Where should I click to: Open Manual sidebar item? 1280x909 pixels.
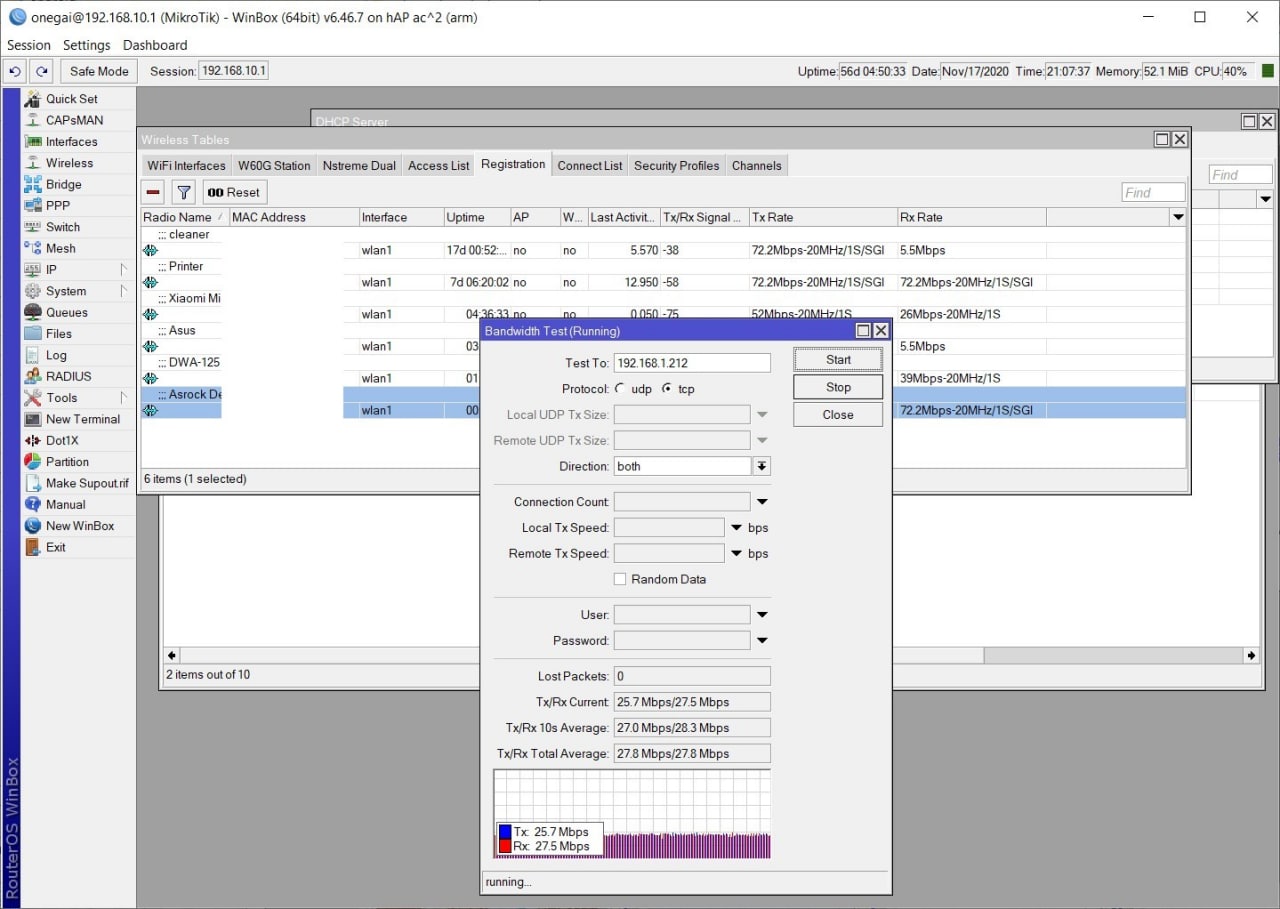pyautogui.click(x=65, y=504)
